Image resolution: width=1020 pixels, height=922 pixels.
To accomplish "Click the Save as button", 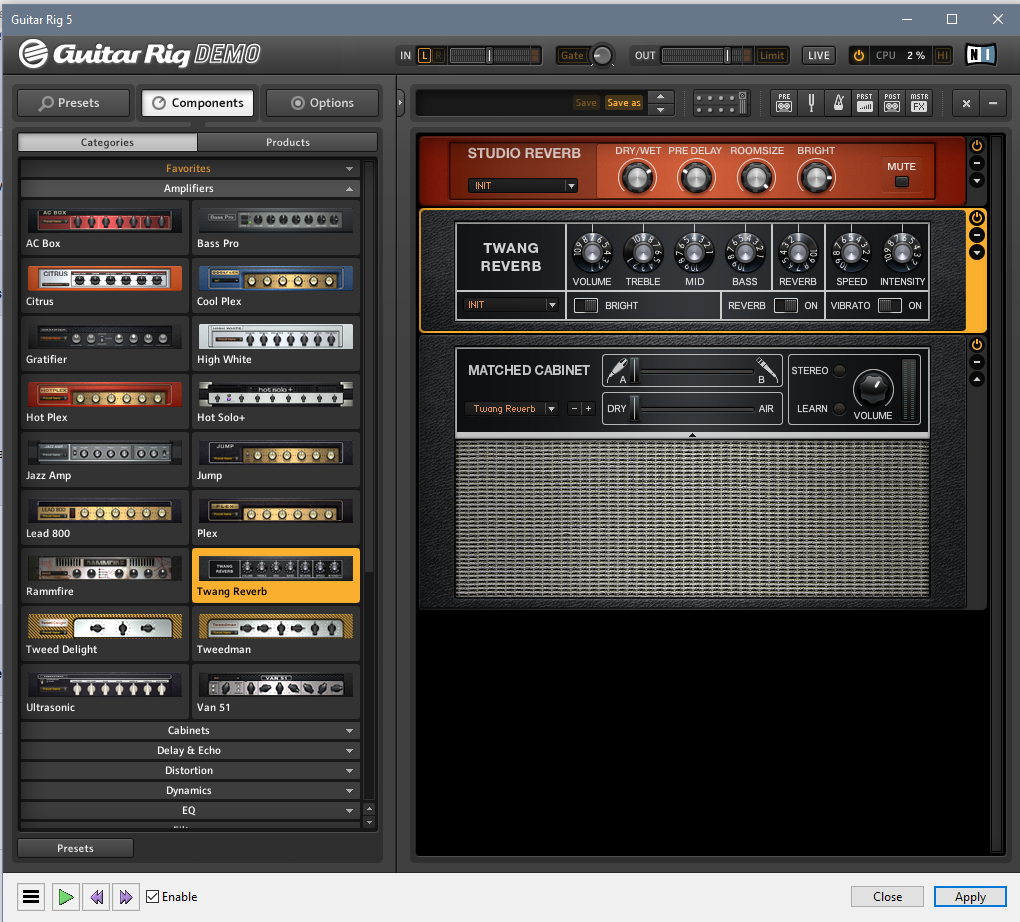I will tap(623, 103).
